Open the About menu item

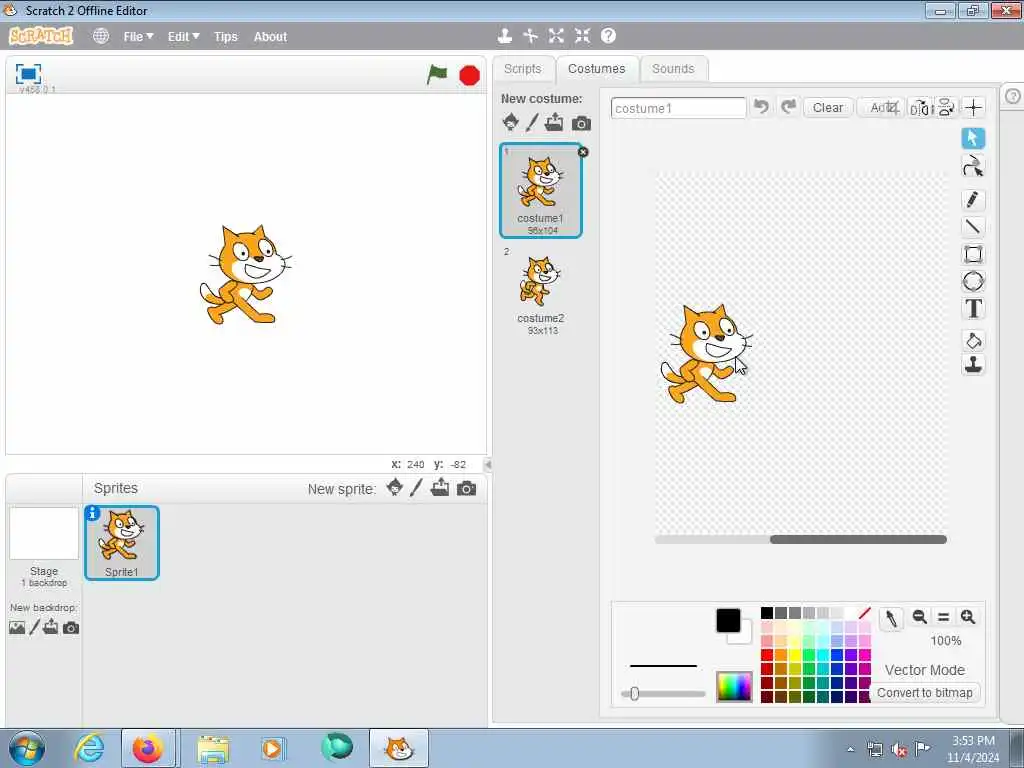tap(270, 37)
